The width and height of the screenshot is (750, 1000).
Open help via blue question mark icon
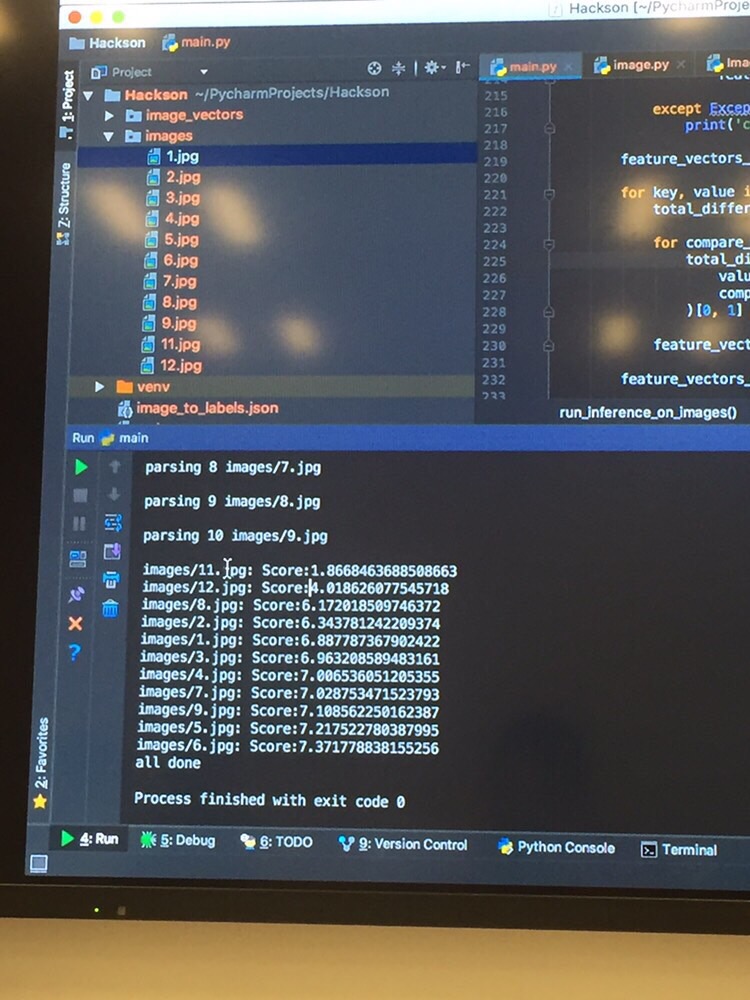coord(74,653)
